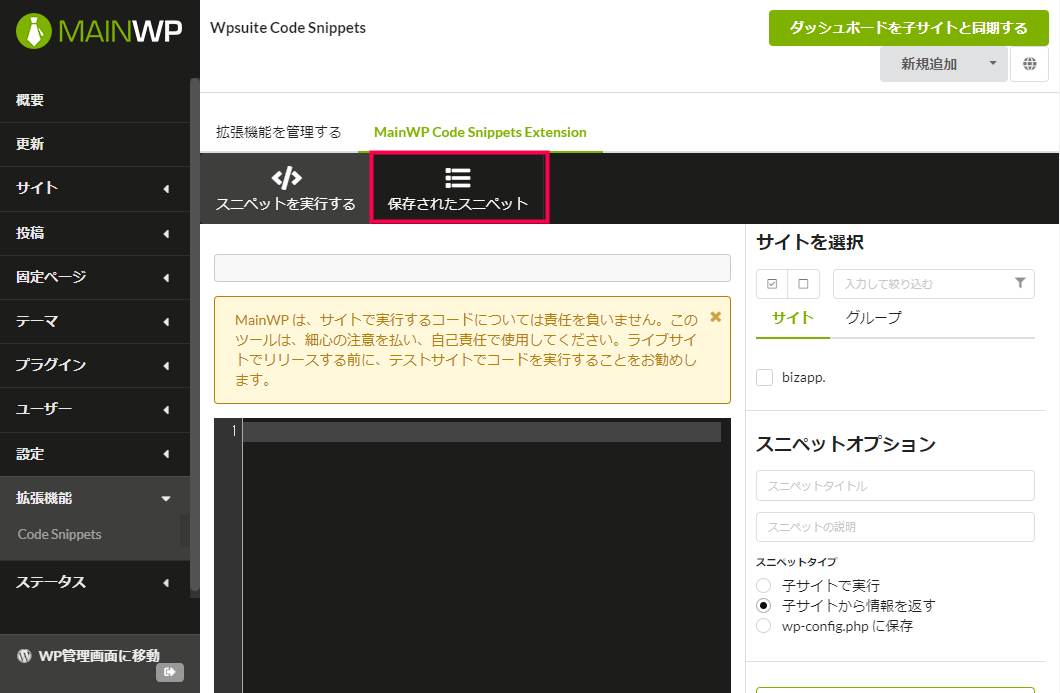The height and width of the screenshot is (693, 1060).
Task: Click the filter funnel icon
Action: (1020, 283)
